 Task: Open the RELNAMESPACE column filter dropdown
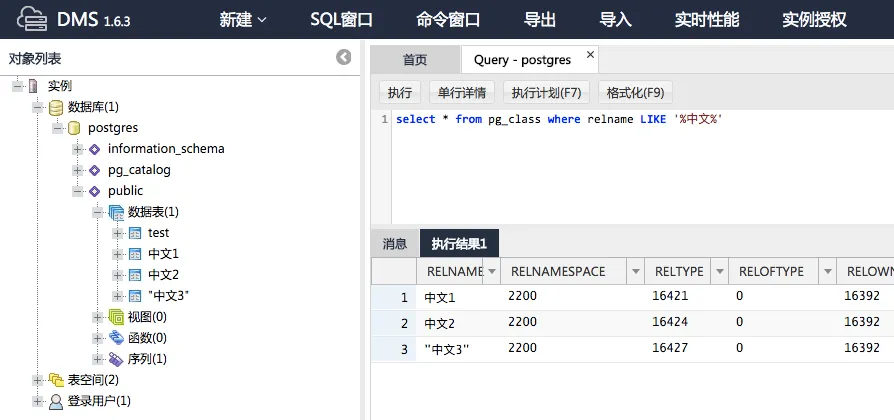636,271
